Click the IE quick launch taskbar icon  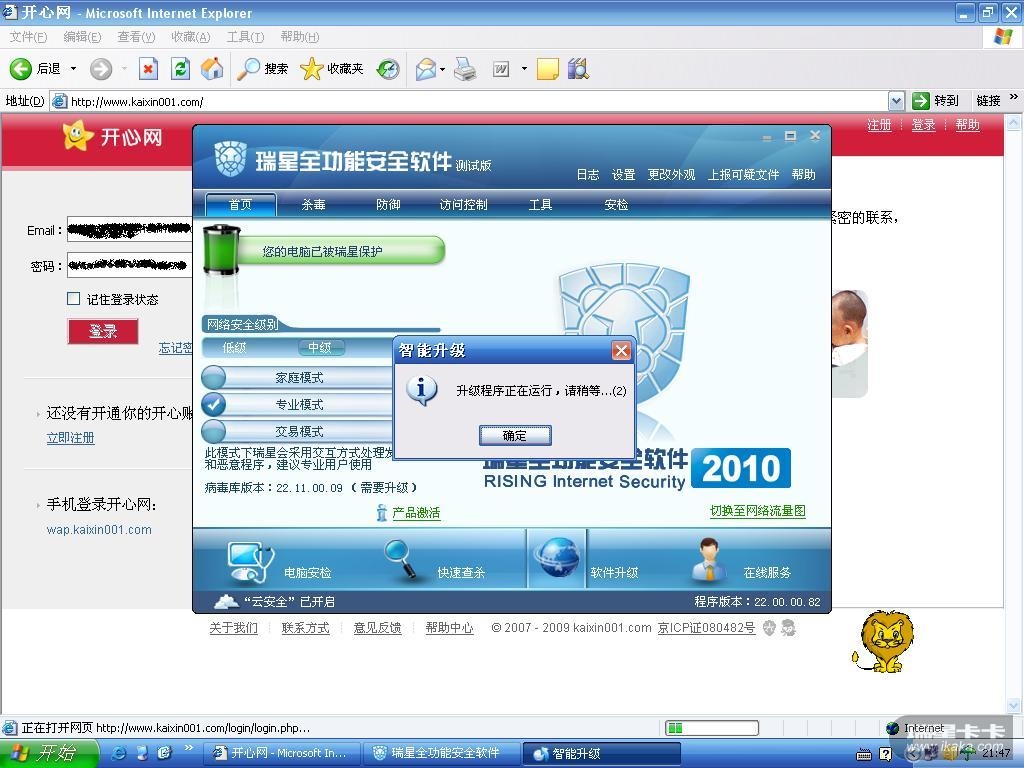tap(120, 753)
